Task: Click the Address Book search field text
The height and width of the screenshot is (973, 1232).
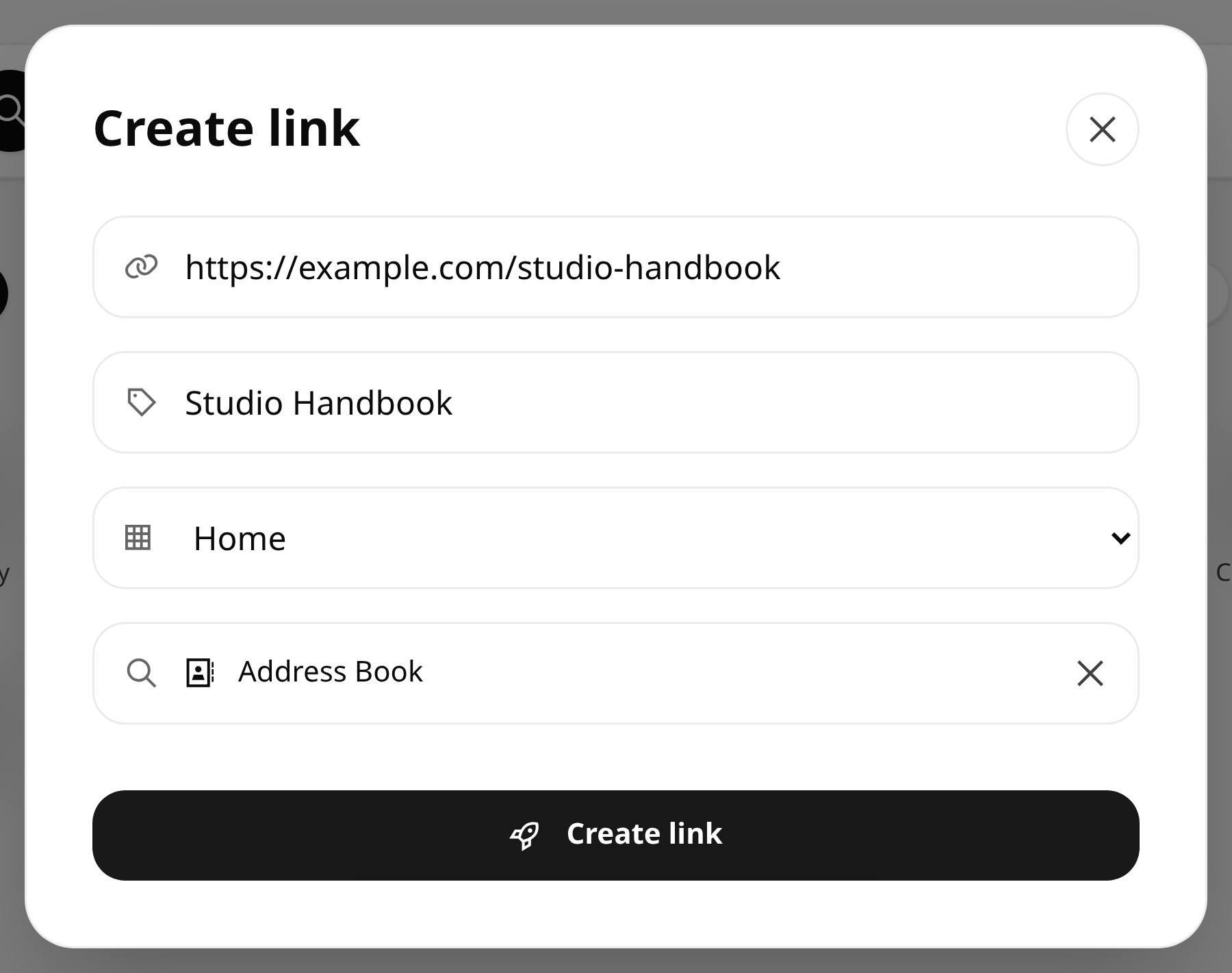Action: click(x=331, y=672)
